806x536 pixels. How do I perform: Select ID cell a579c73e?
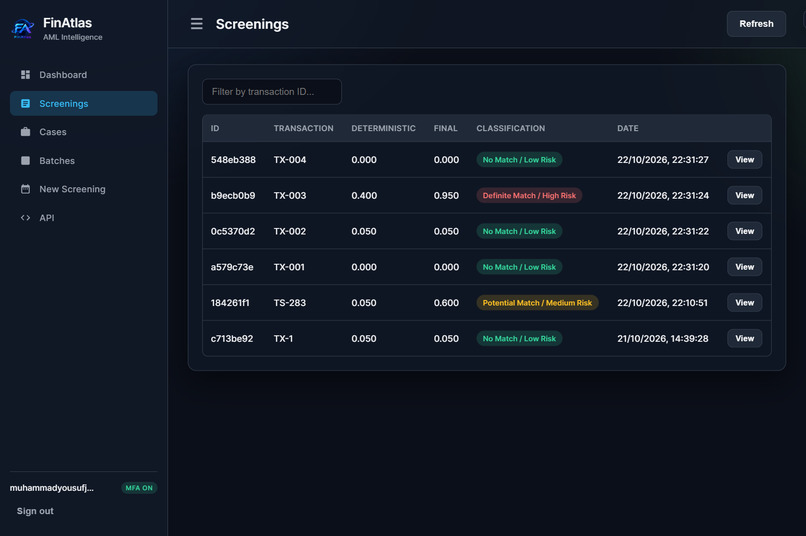coord(232,267)
